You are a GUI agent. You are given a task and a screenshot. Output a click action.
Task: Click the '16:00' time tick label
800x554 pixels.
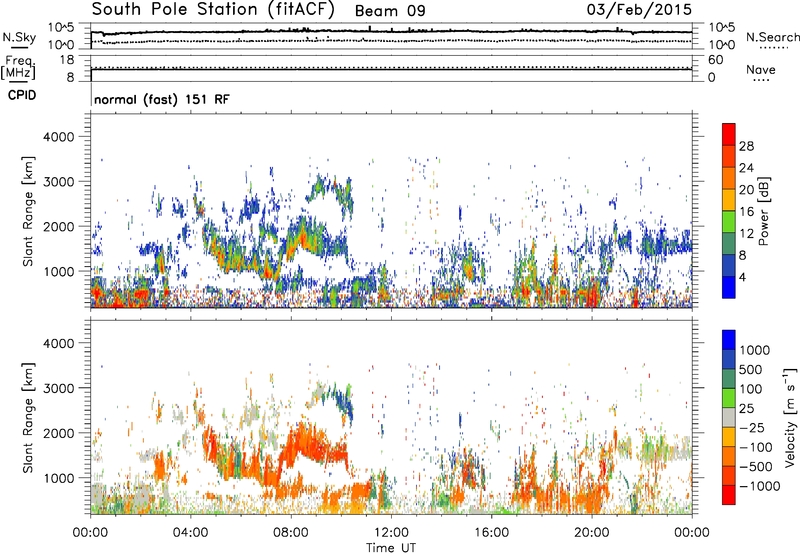point(491,533)
